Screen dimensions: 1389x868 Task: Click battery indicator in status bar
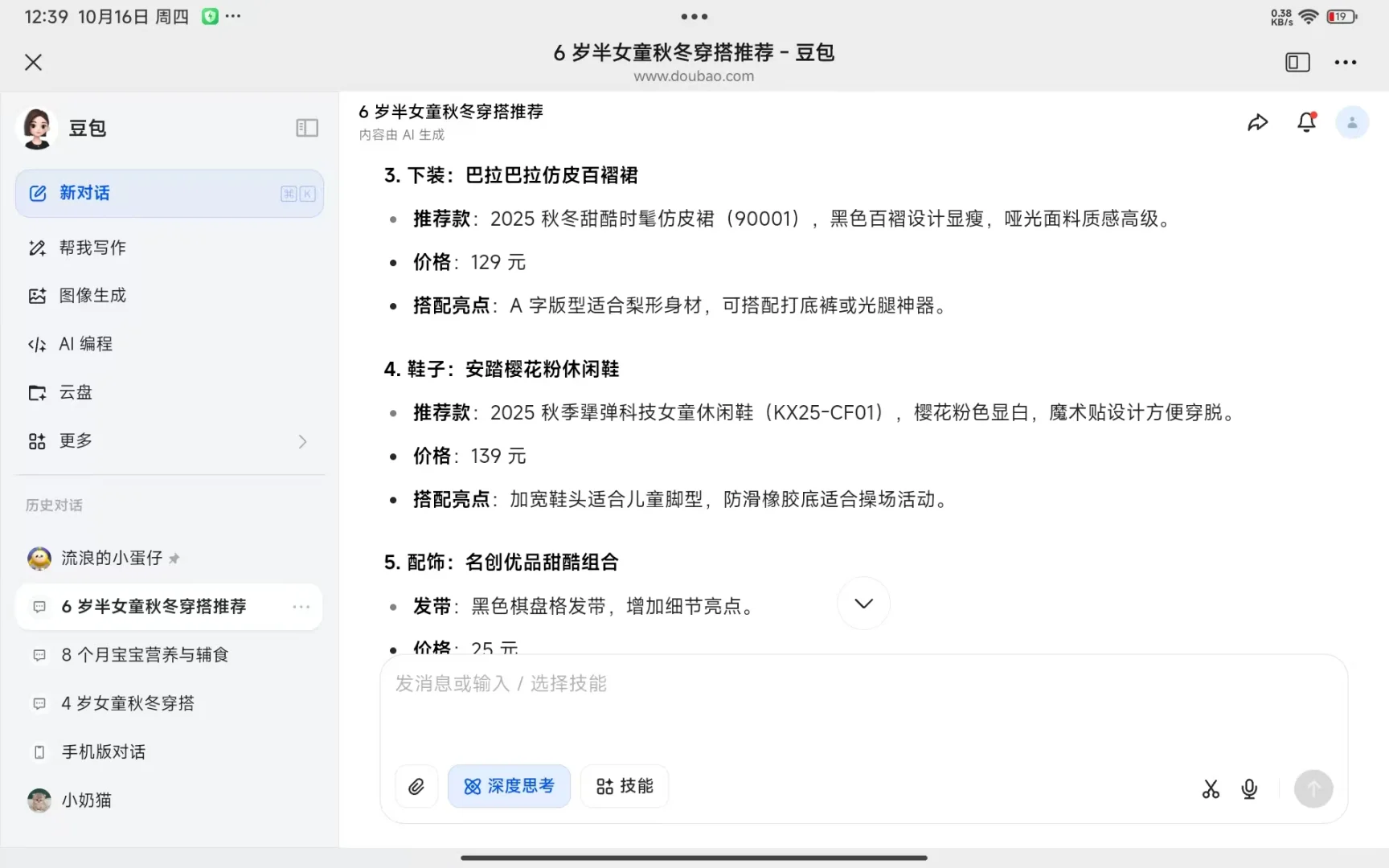tap(1342, 16)
